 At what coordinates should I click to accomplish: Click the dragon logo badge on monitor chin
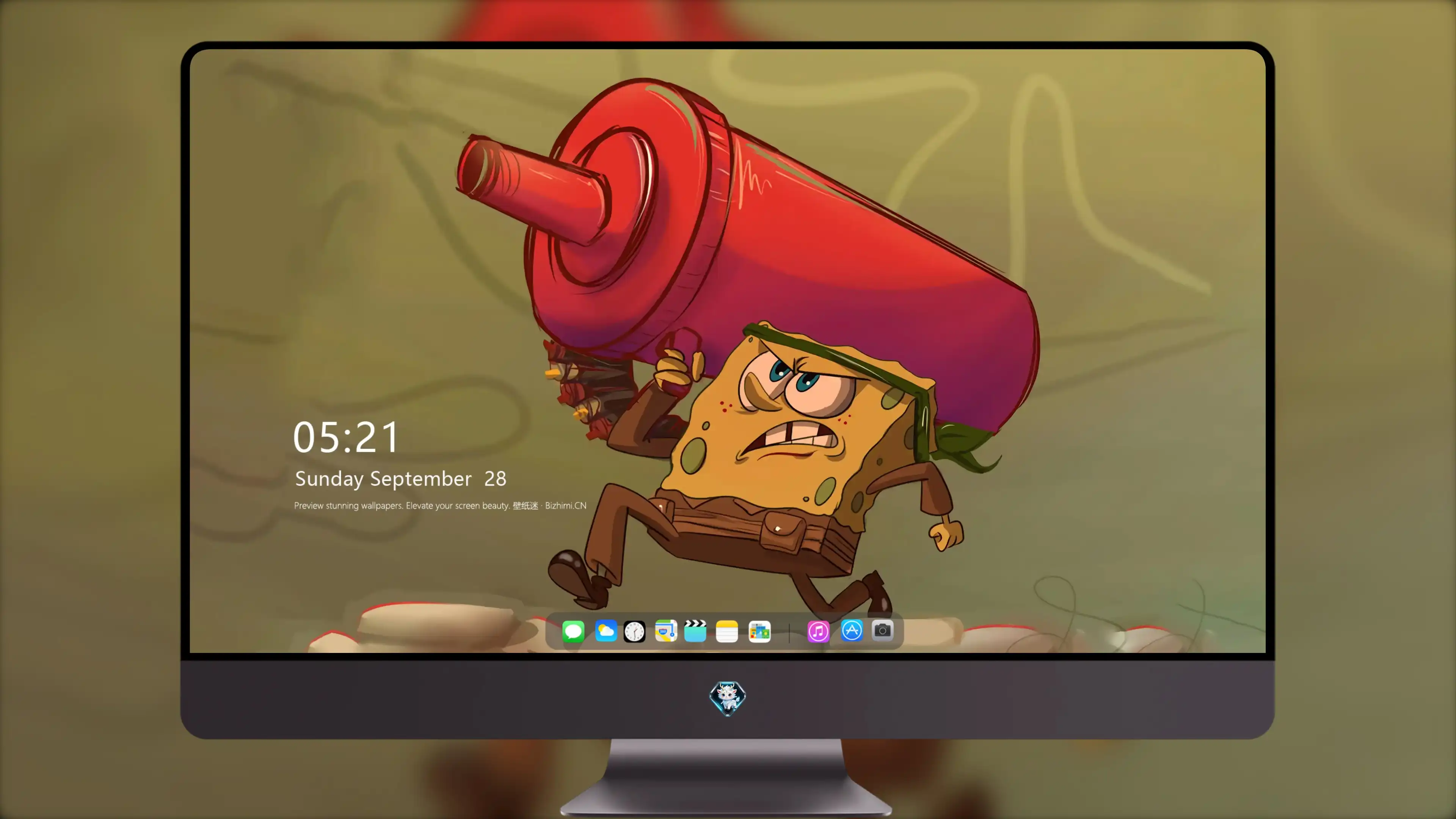[x=728, y=698]
